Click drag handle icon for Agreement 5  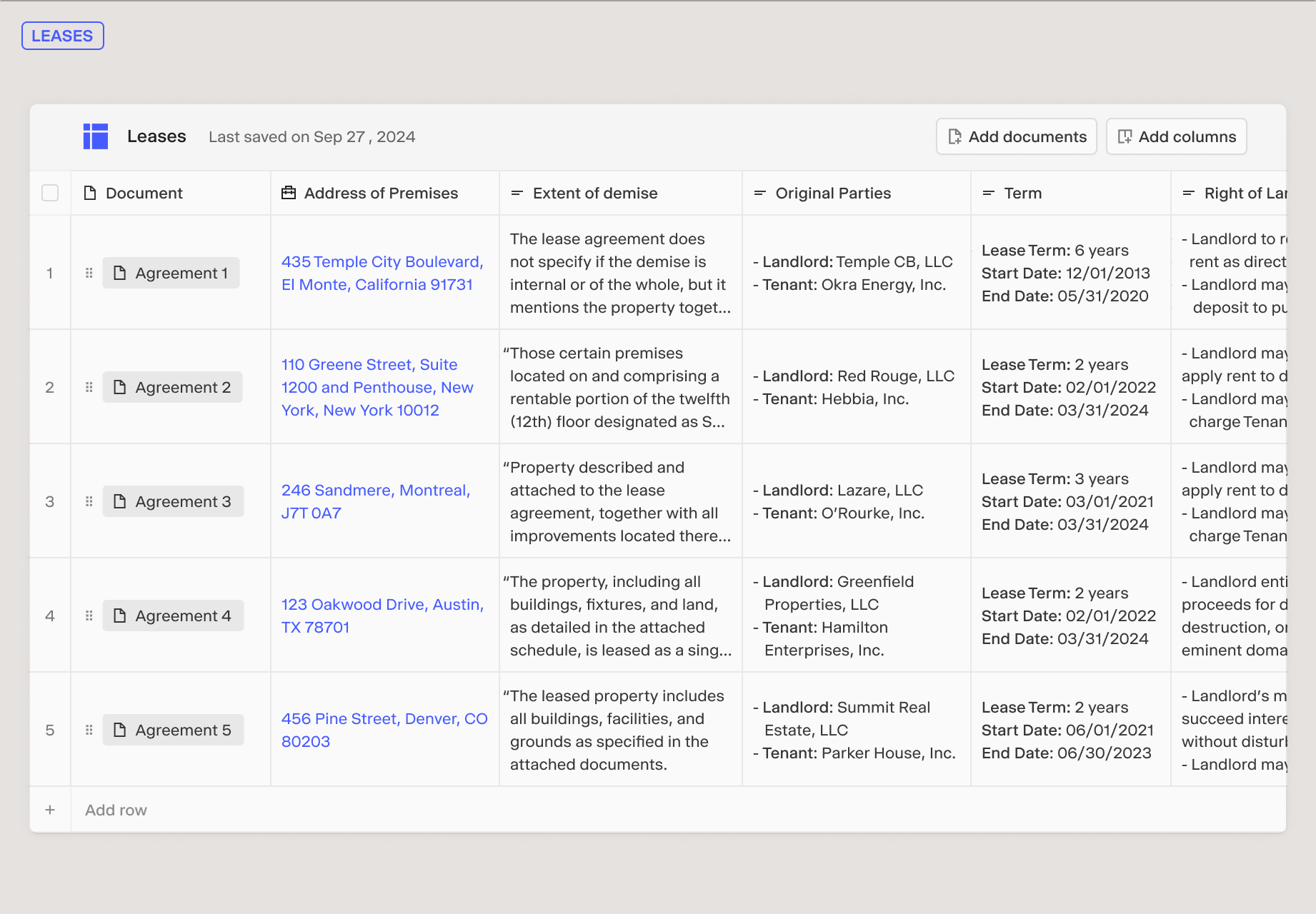89,730
